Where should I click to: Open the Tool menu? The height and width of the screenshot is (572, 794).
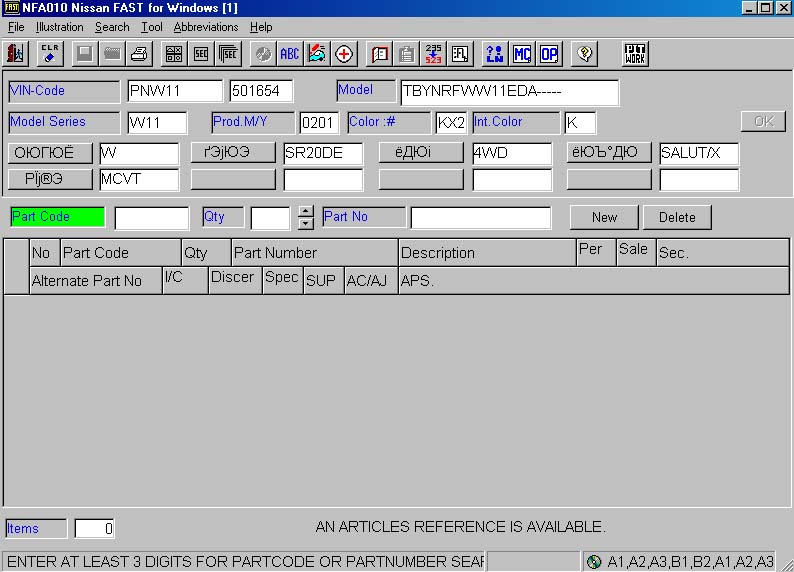click(x=151, y=27)
